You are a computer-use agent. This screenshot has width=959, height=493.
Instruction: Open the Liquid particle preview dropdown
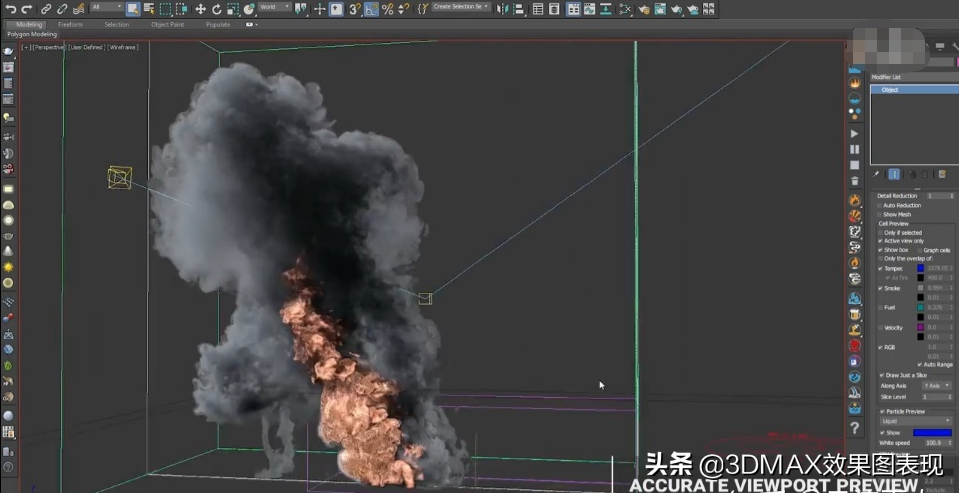pyautogui.click(x=916, y=421)
